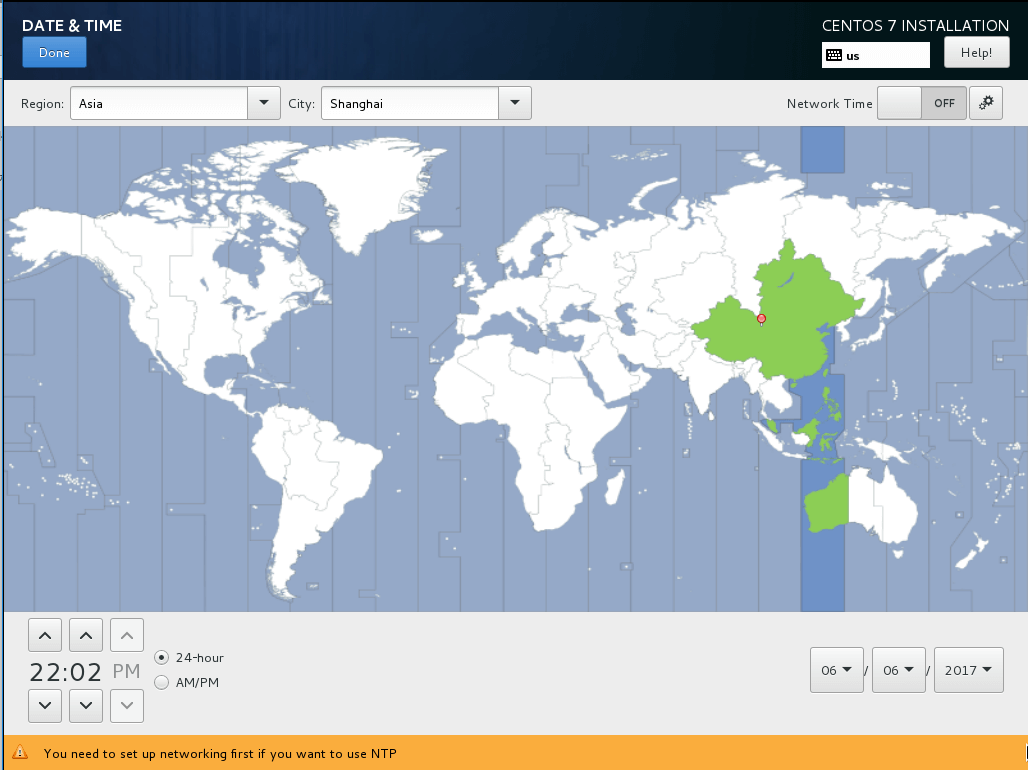The image size is (1028, 770).
Task: Click the 22:02 time display
Action: coord(66,672)
